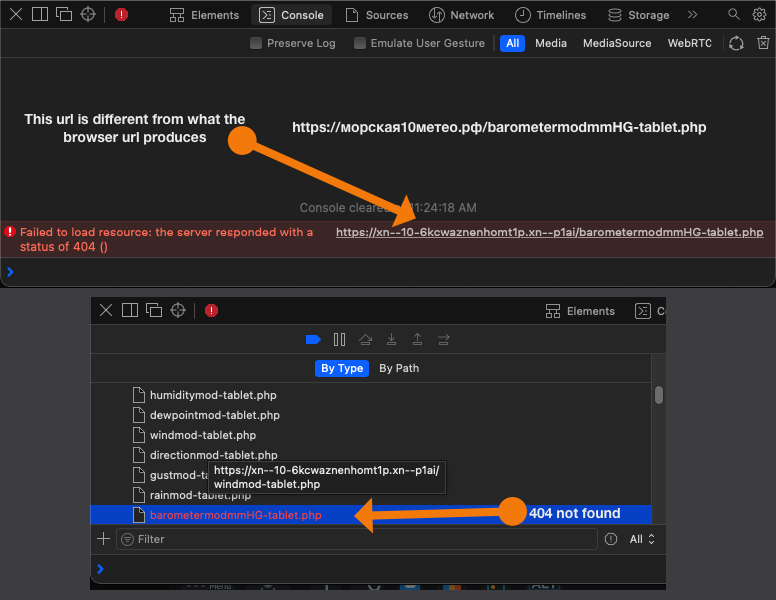This screenshot has width=776, height=600.
Task: Click the plus button beside the Filter field
Action: [103, 539]
